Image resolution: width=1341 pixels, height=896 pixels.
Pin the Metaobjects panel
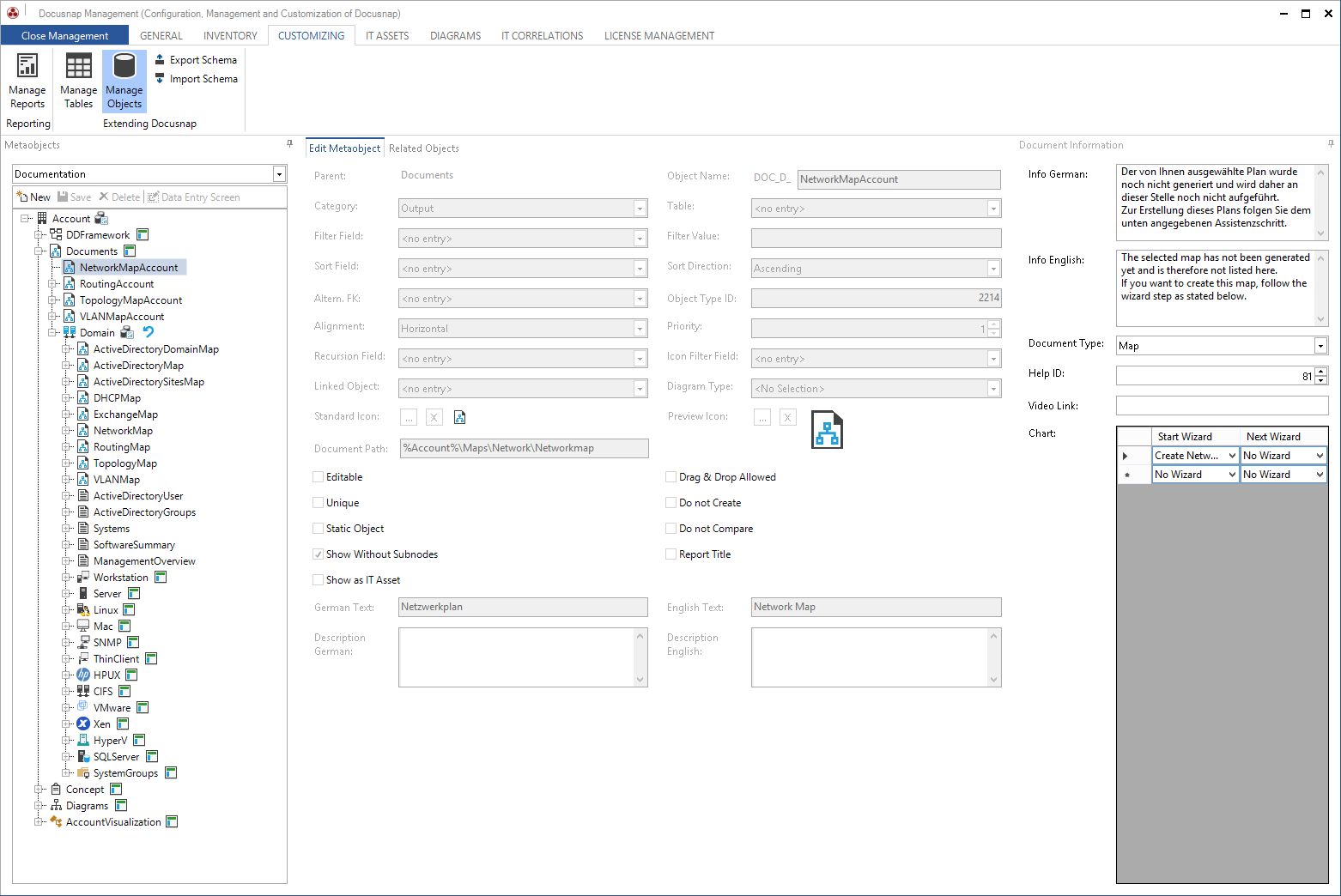pos(289,144)
